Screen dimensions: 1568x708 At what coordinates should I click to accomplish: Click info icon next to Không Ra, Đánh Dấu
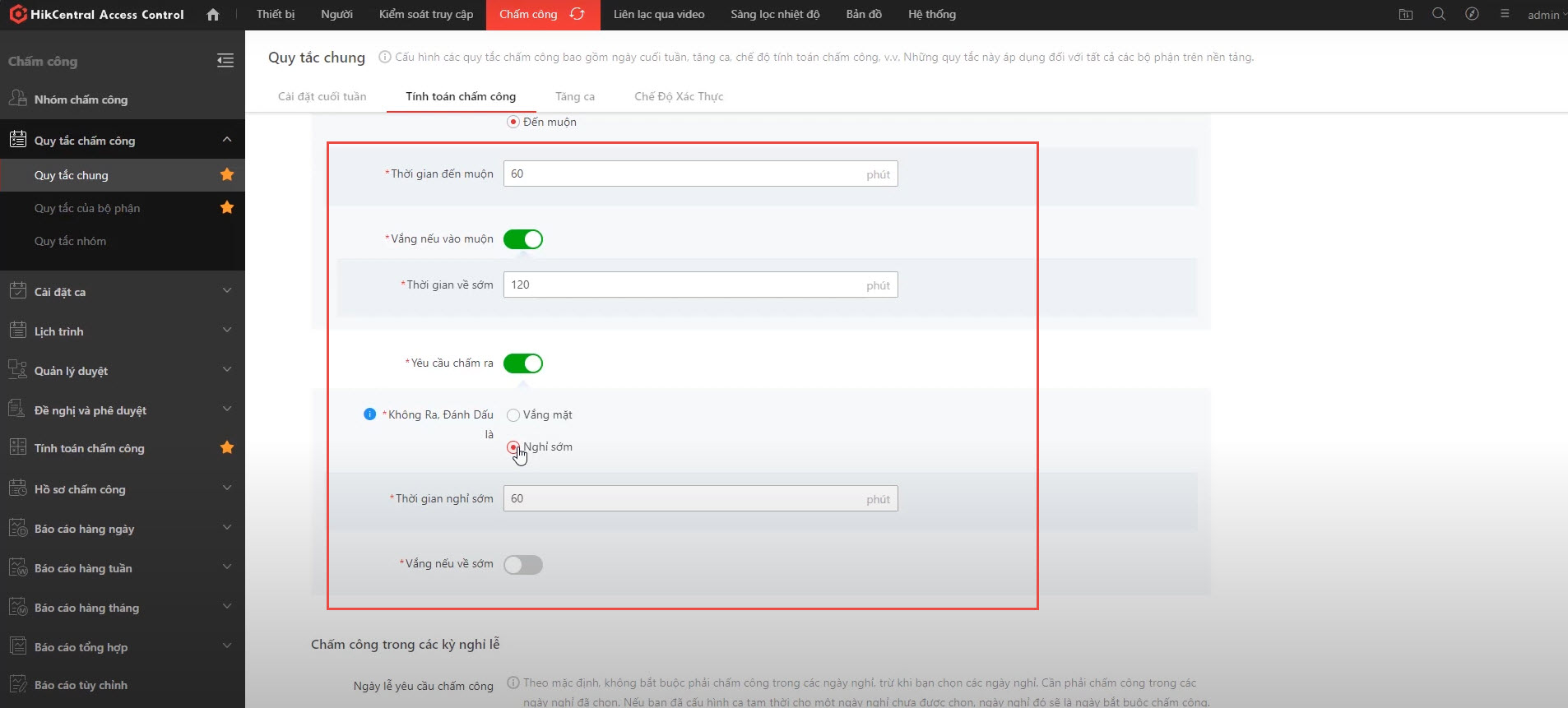point(370,414)
